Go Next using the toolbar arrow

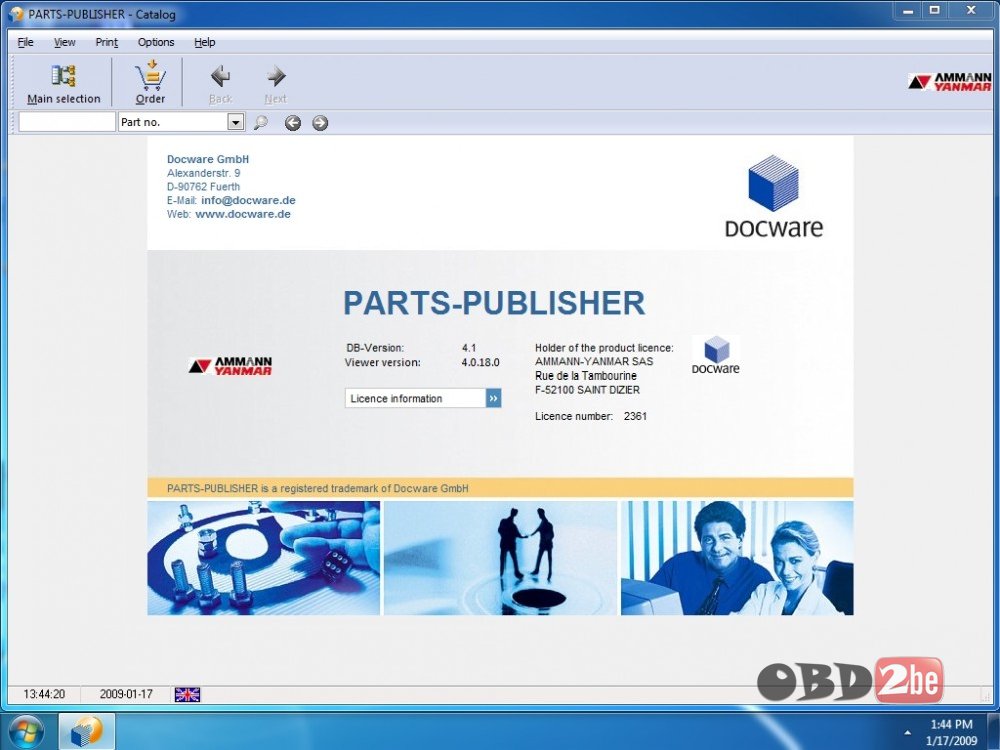pyautogui.click(x=276, y=83)
